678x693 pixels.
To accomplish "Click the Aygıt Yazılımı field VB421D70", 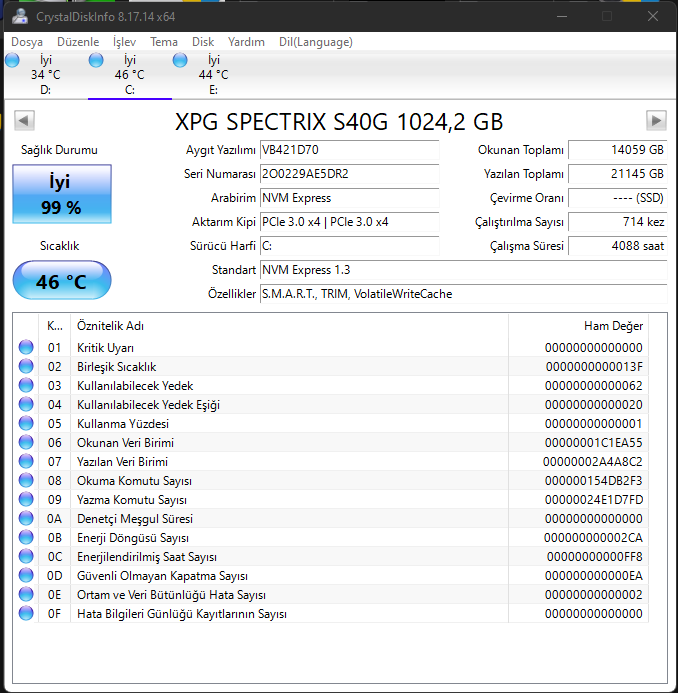I will pyautogui.click(x=350, y=150).
